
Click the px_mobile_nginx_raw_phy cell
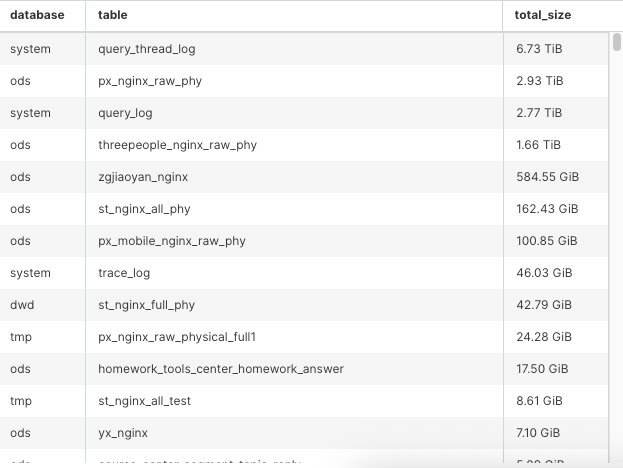point(172,241)
